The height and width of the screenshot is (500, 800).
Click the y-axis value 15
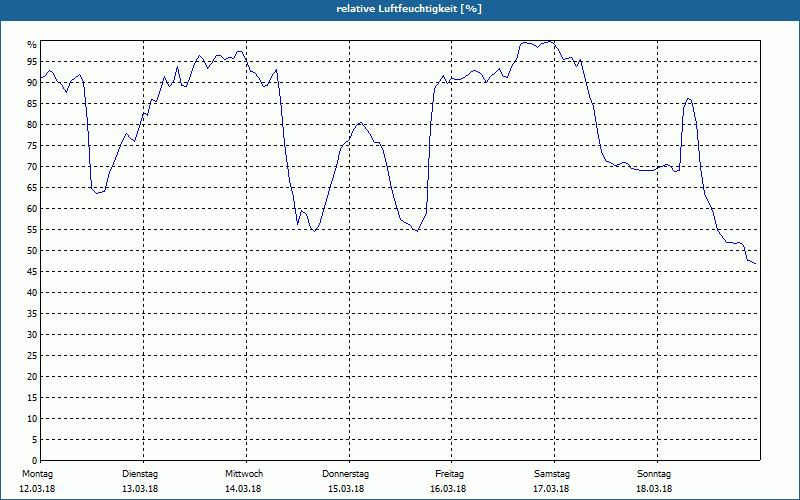[32, 398]
